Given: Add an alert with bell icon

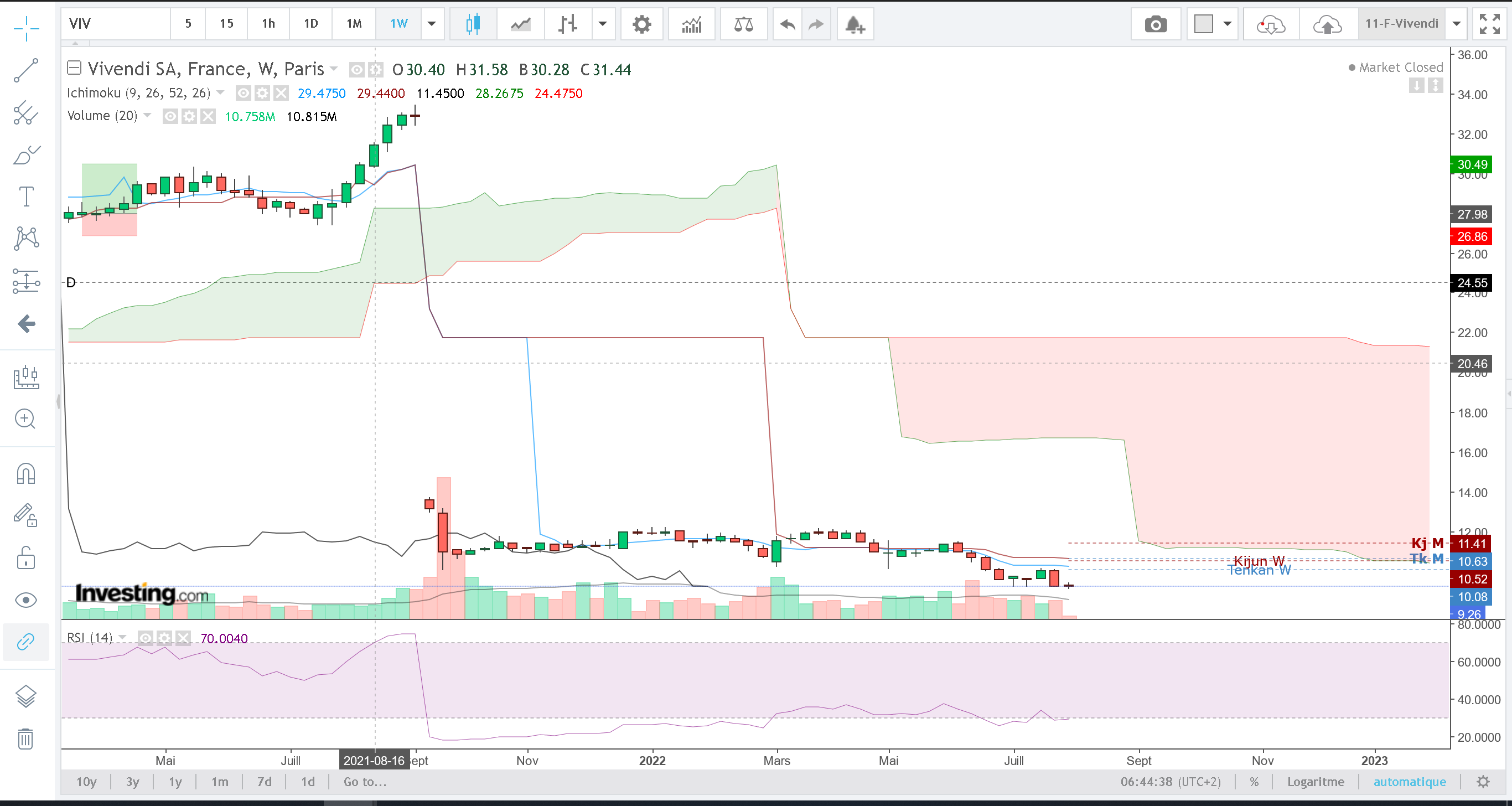Looking at the screenshot, I should [x=855, y=24].
